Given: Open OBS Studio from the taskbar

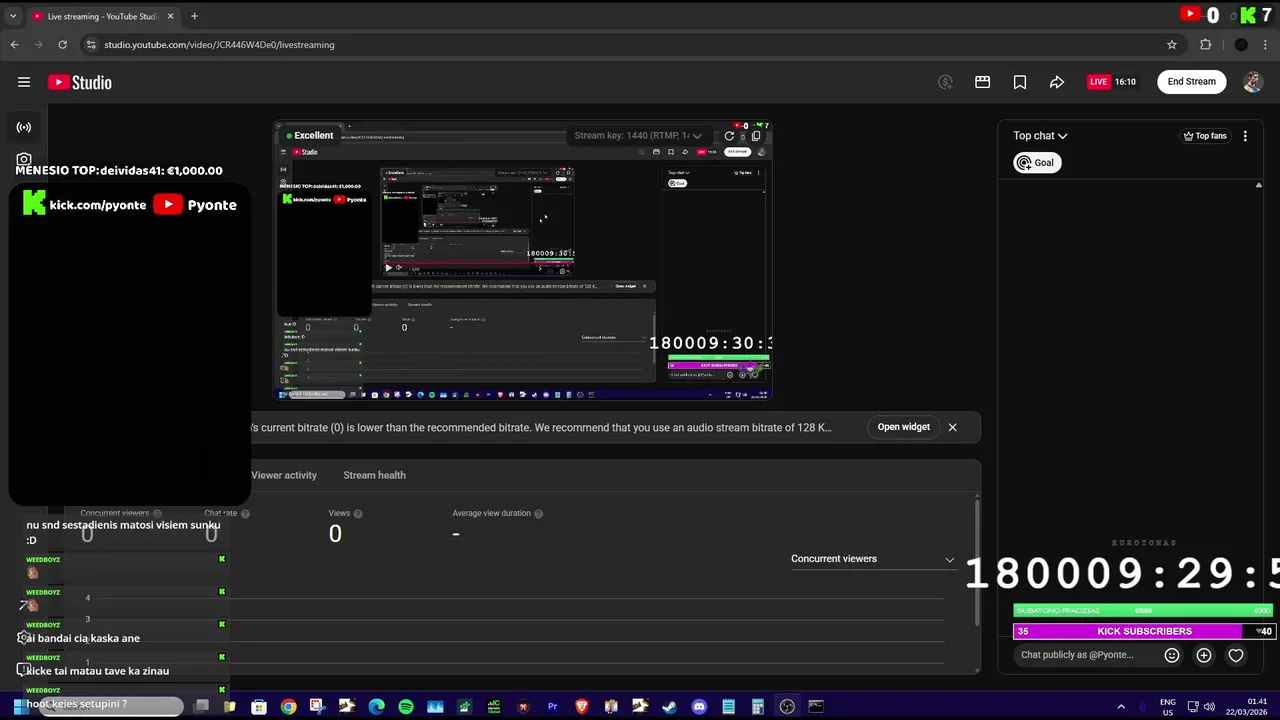Looking at the screenshot, I should pyautogui.click(x=787, y=707).
